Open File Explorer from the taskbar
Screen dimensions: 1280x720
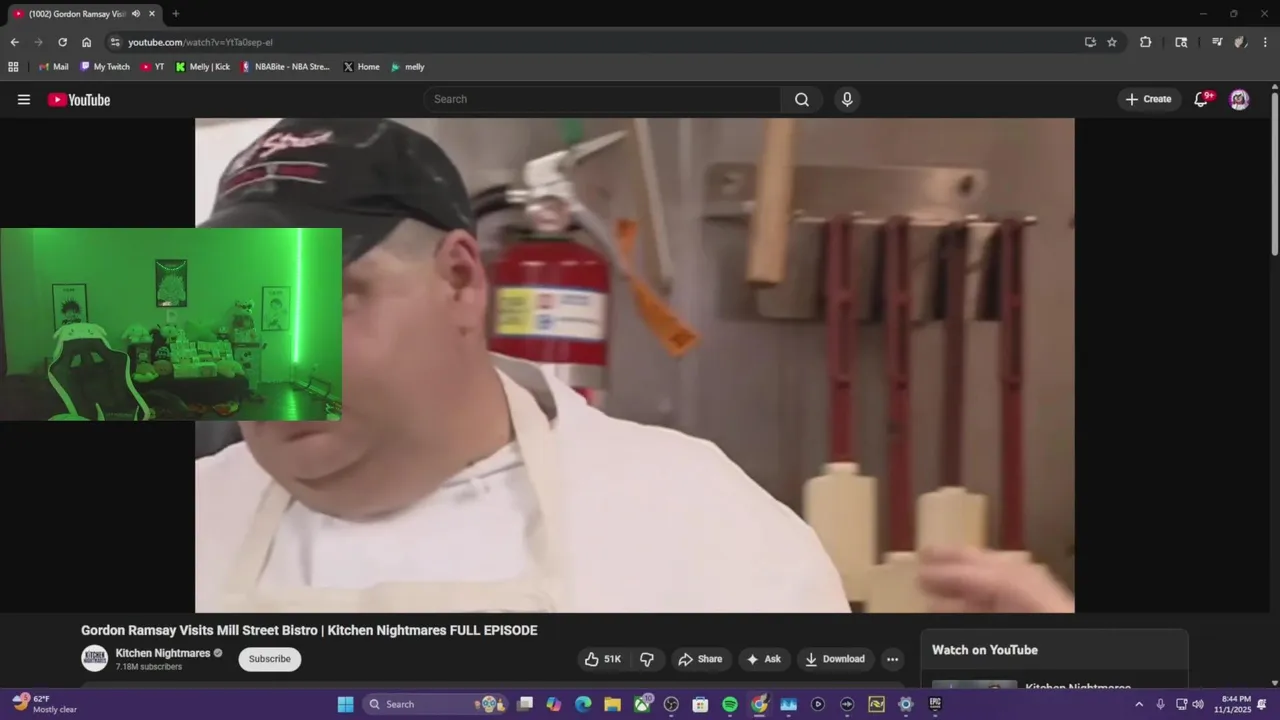(x=612, y=704)
